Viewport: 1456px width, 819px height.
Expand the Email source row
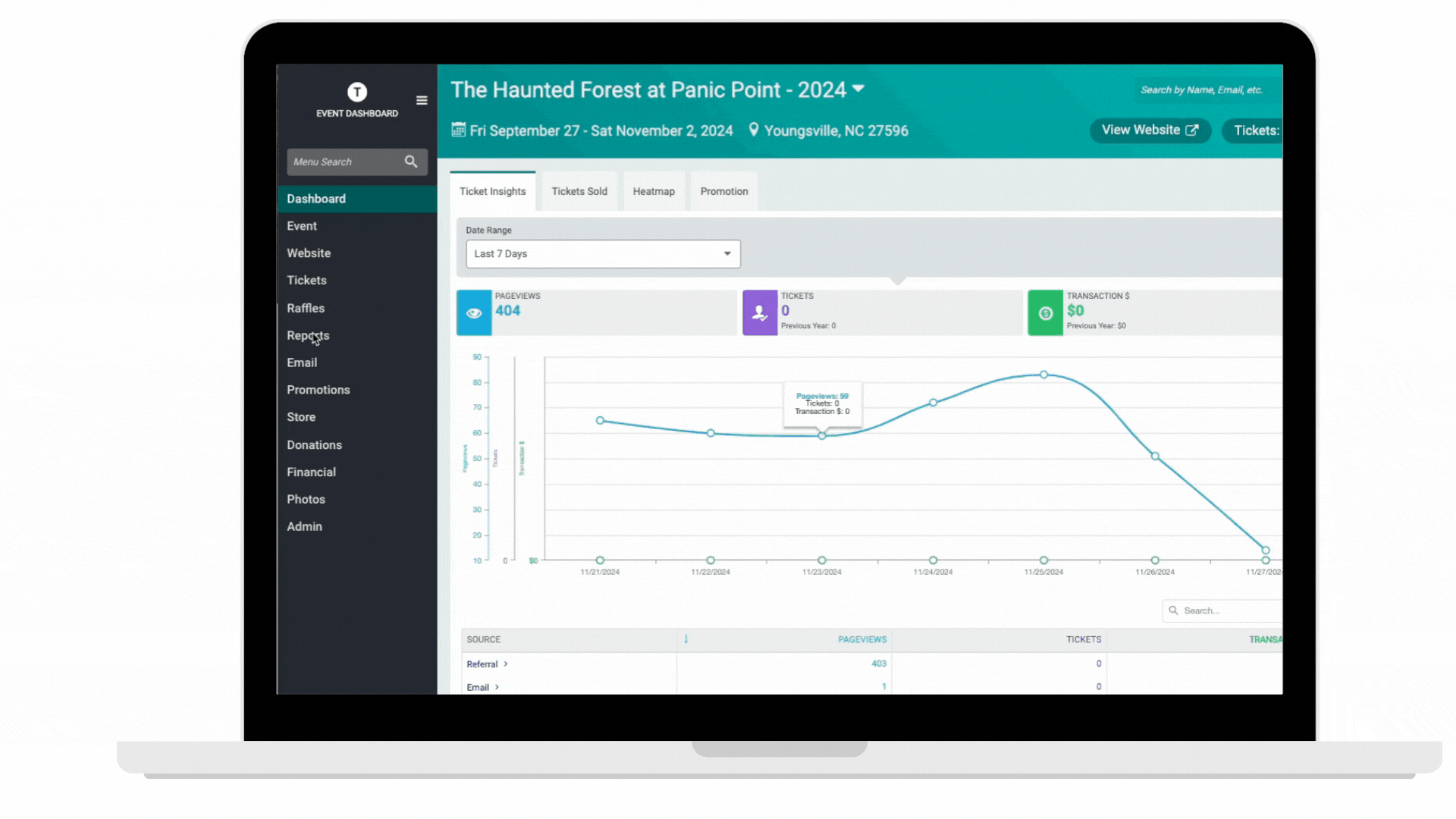coord(497,688)
